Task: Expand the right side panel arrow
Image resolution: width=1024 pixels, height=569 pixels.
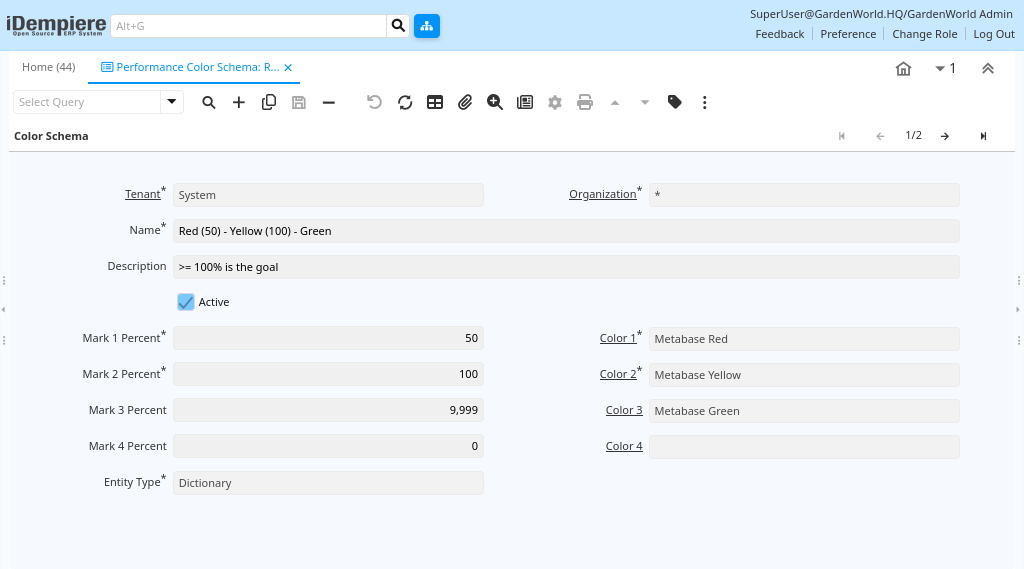Action: [x=1017, y=310]
